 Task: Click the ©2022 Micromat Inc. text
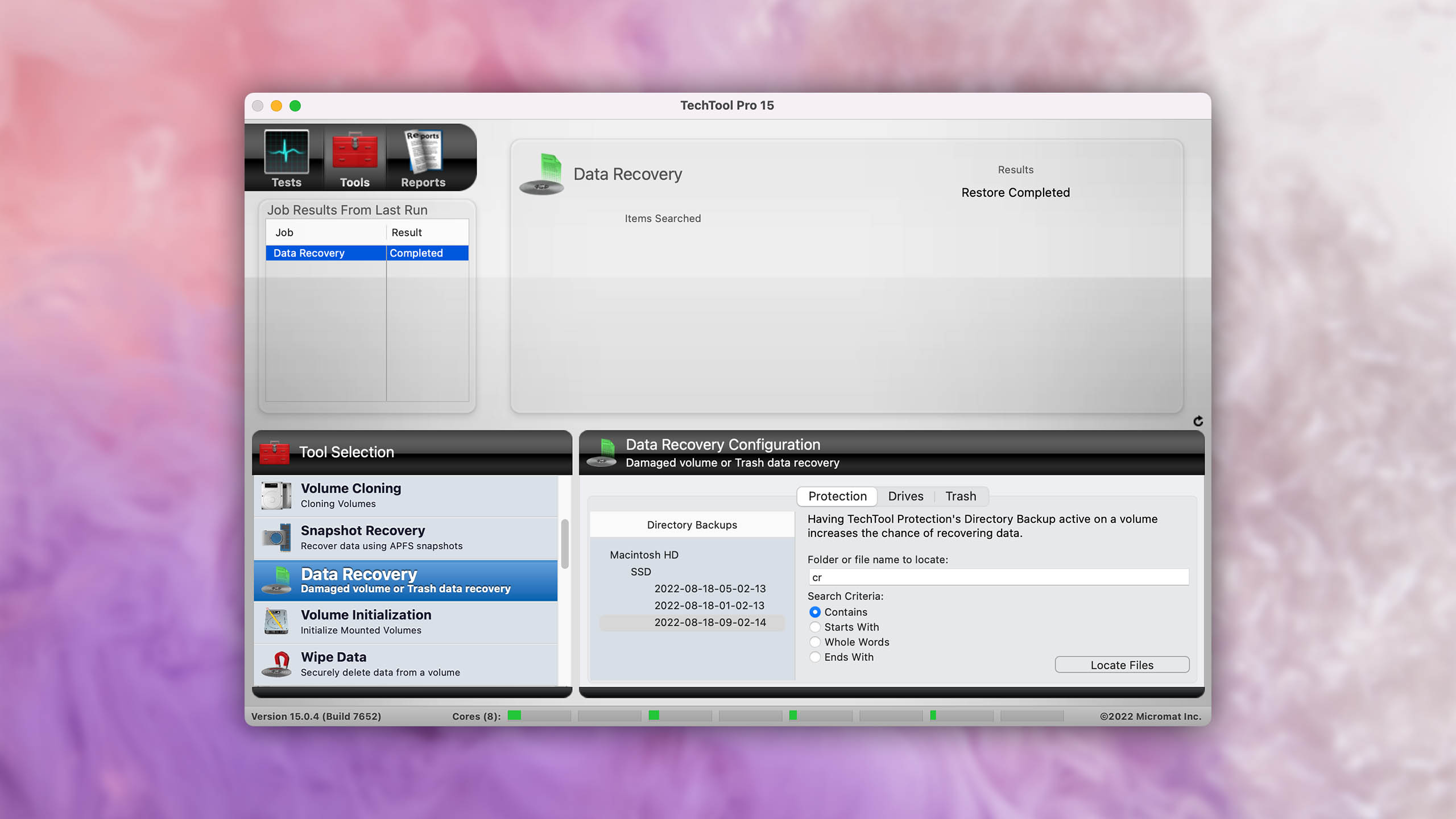coord(1151,716)
